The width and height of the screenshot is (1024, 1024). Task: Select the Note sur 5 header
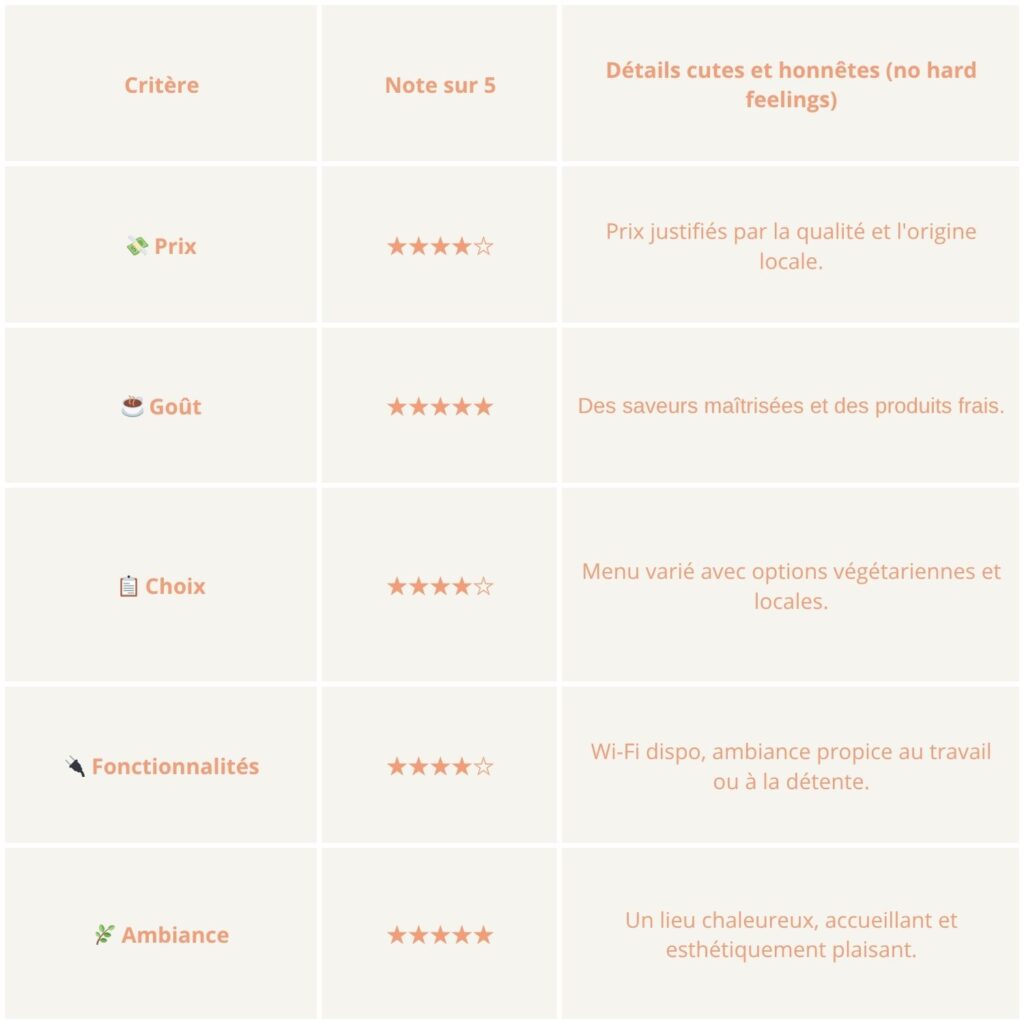click(x=440, y=85)
